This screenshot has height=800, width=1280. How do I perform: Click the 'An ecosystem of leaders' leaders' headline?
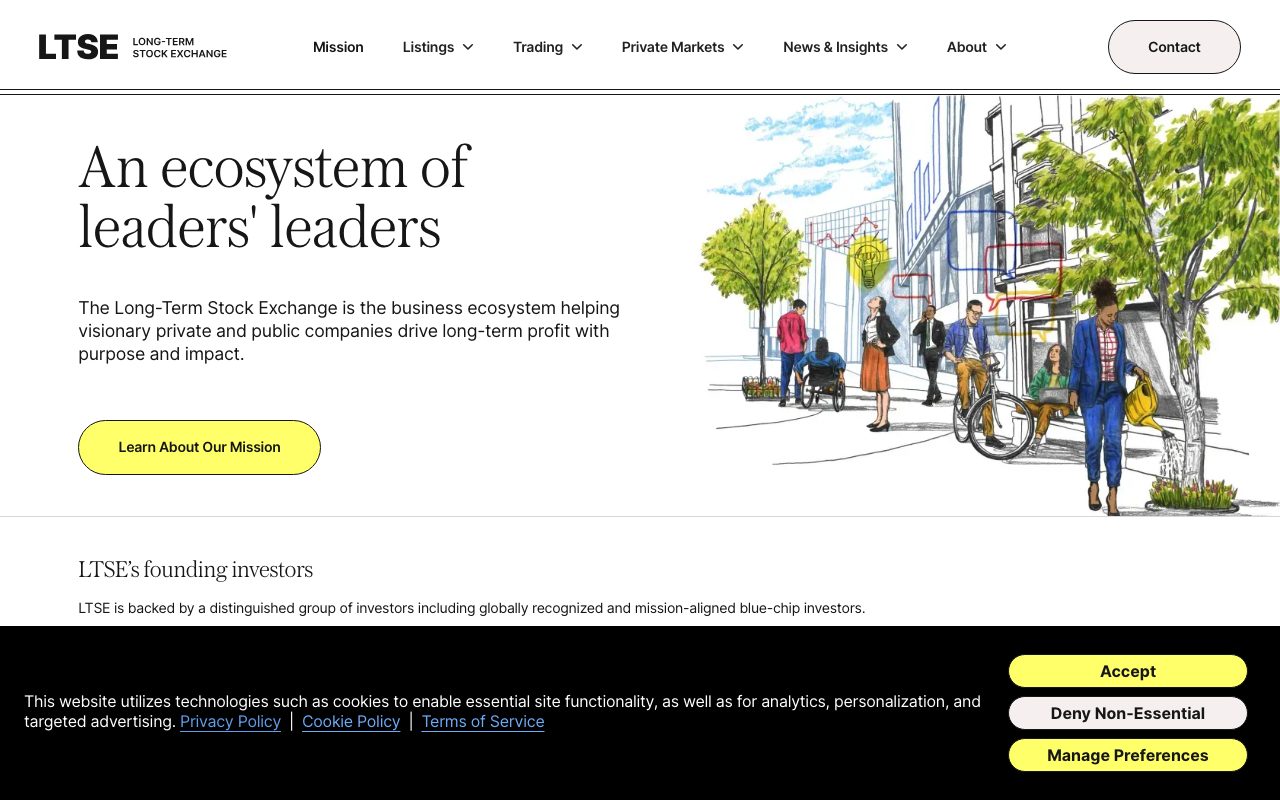(274, 196)
